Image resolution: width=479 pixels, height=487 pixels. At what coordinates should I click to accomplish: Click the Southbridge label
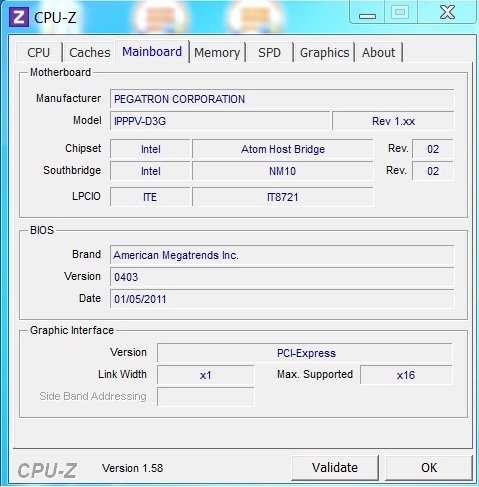coord(72,170)
